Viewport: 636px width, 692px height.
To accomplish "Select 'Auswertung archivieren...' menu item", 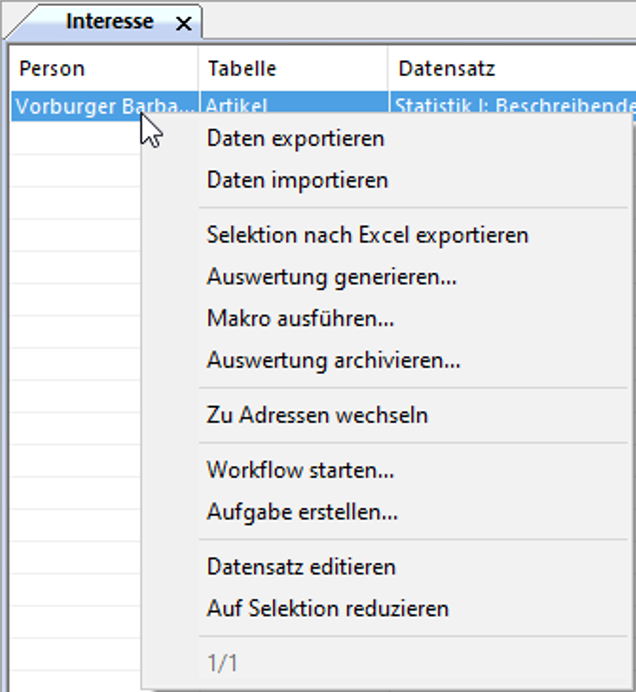I will [333, 361].
